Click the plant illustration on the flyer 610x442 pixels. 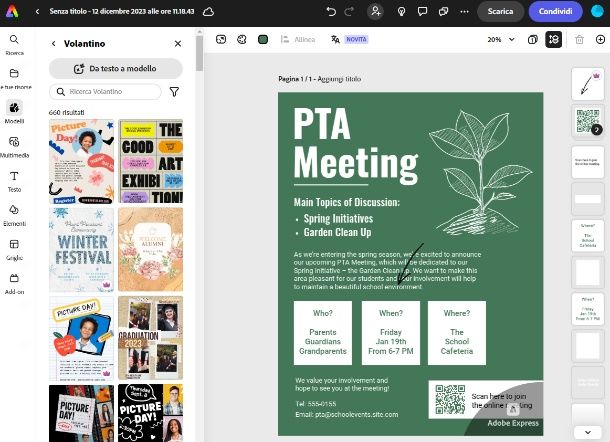coord(480,171)
